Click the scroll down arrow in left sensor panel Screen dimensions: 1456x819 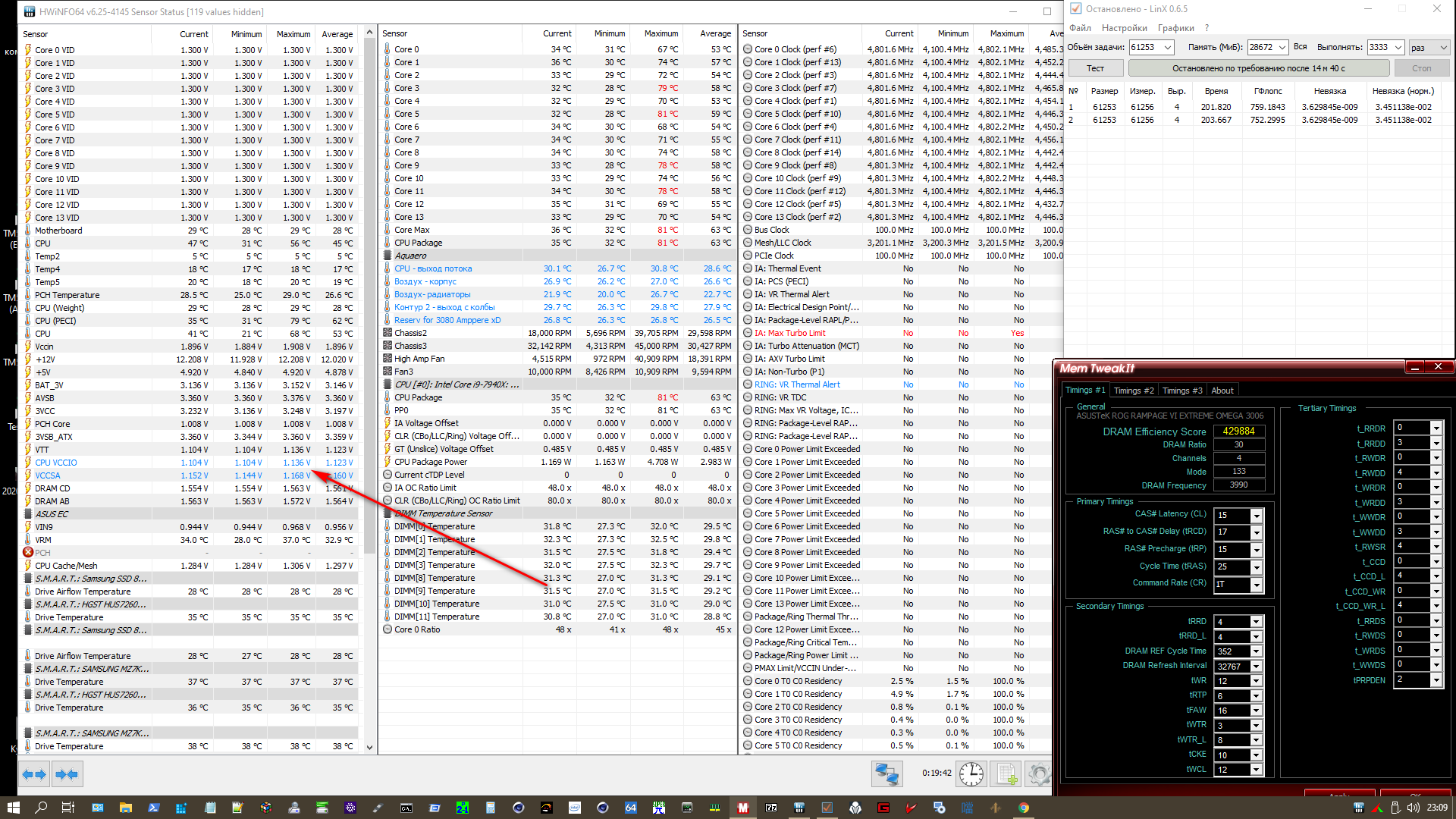point(369,747)
